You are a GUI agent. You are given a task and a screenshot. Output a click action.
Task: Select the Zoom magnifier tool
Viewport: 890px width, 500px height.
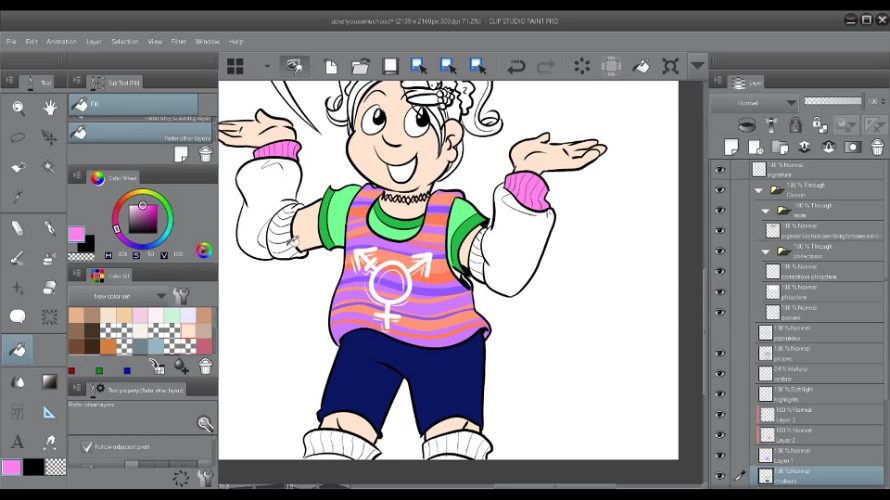(x=18, y=108)
